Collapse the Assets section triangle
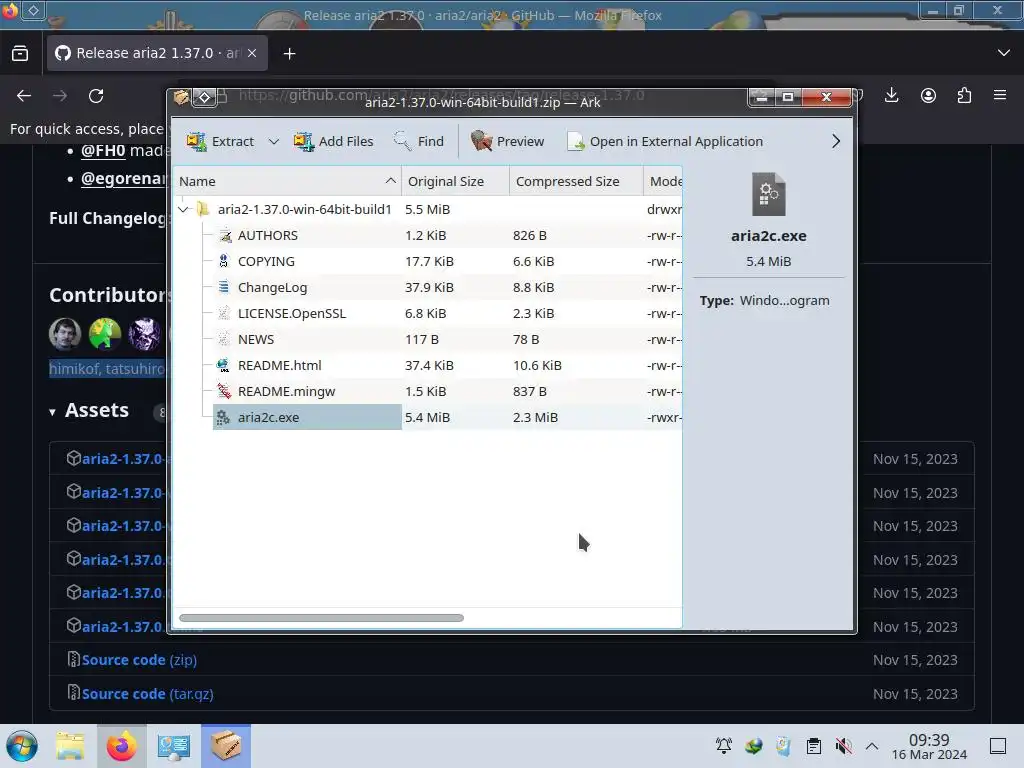Viewport: 1024px width, 768px height. coord(52,412)
